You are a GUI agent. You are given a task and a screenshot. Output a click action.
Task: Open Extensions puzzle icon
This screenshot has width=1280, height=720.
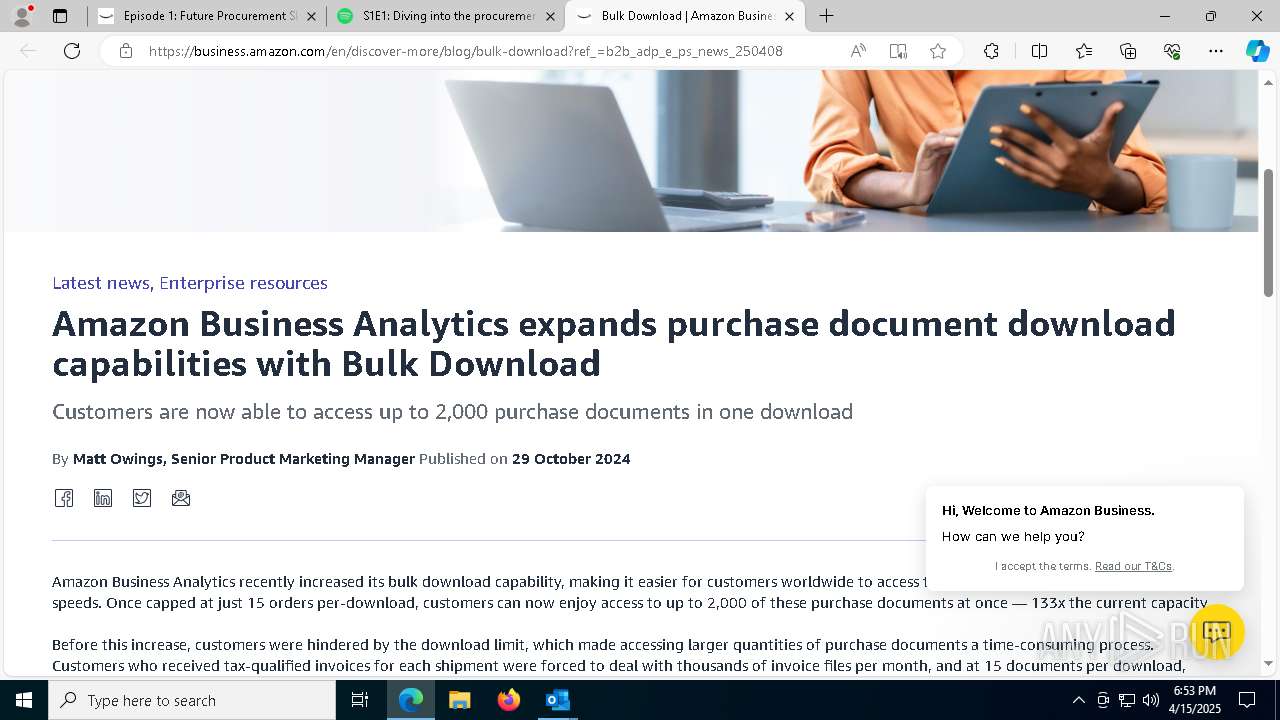click(991, 51)
